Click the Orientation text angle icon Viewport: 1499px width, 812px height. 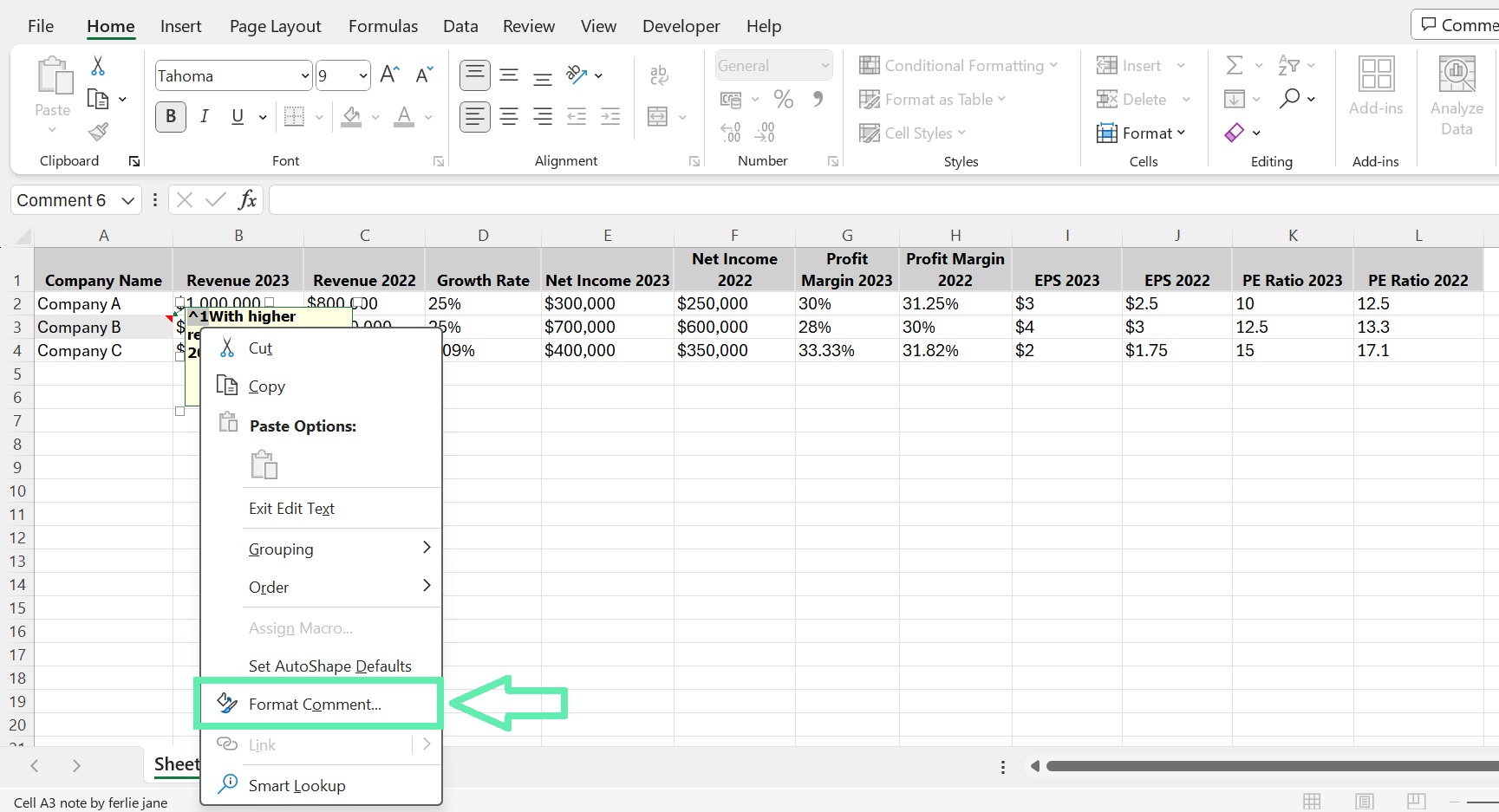(x=577, y=75)
